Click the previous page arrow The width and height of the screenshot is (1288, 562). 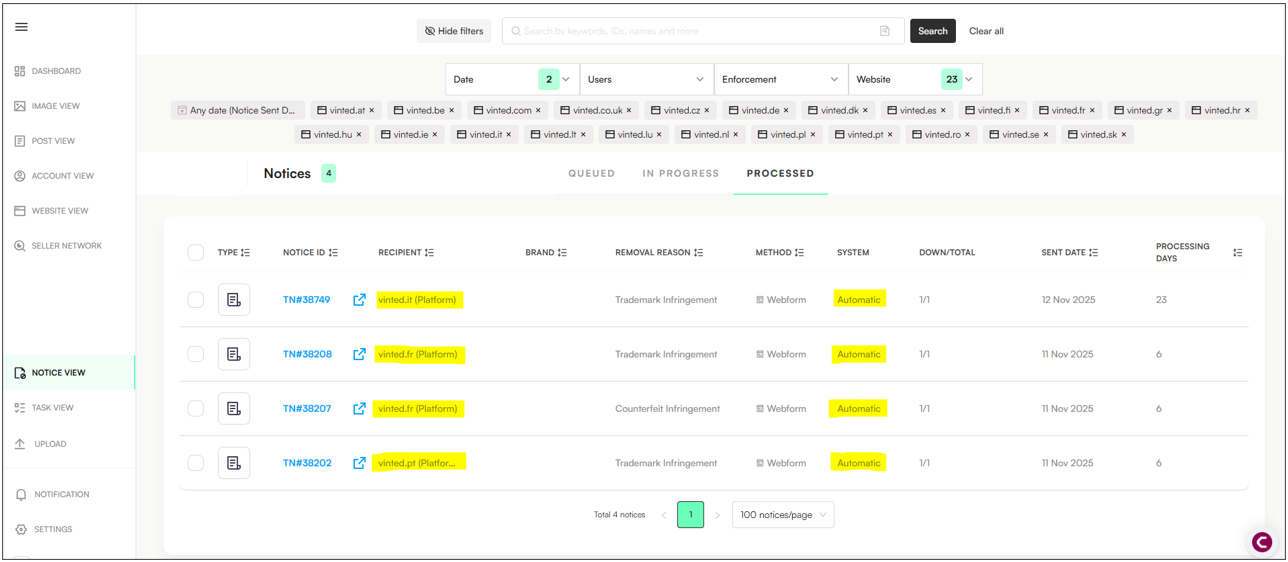[x=663, y=515]
